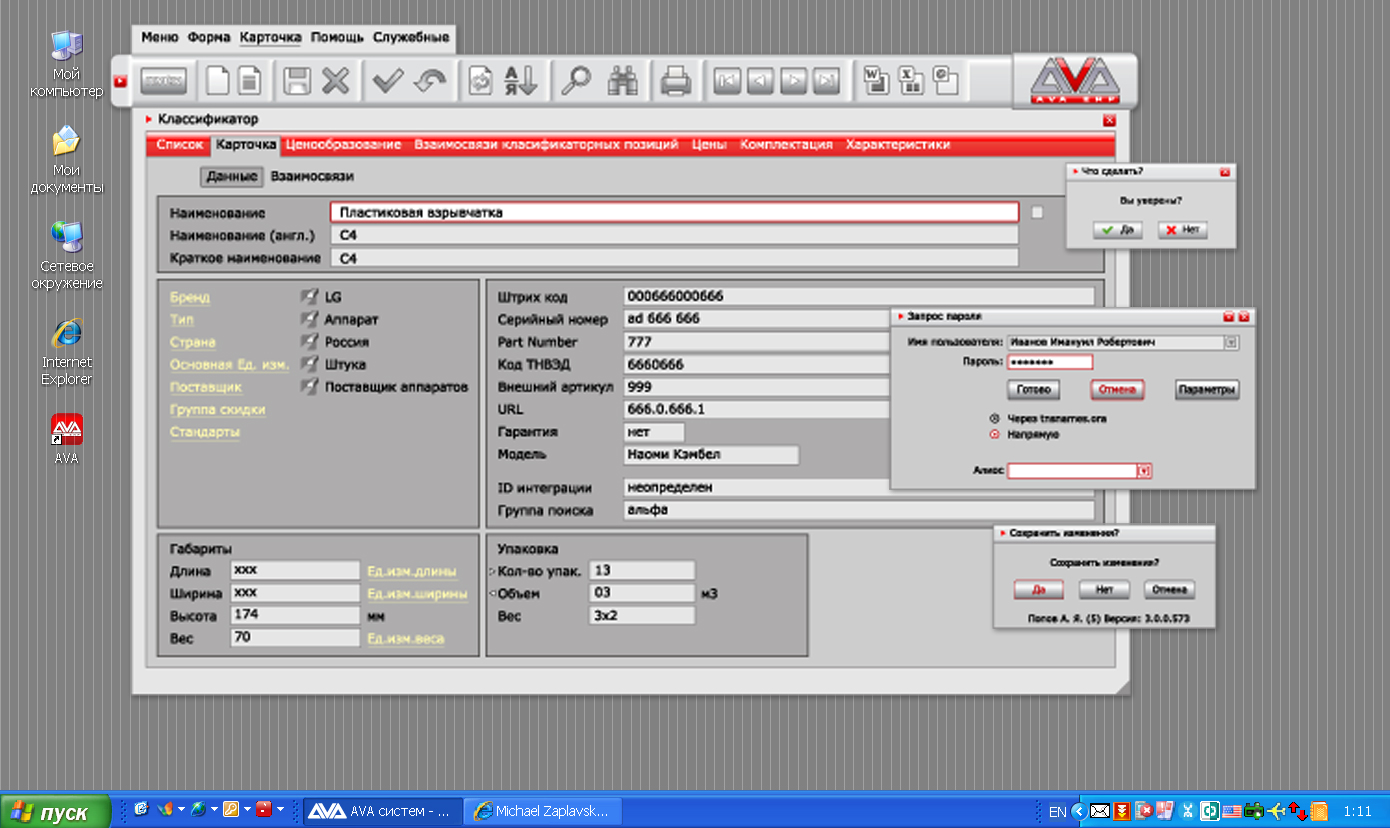This screenshot has width=1390, height=828.
Task: Toggle the checkbox beside the Наименование field
Action: point(1037,212)
